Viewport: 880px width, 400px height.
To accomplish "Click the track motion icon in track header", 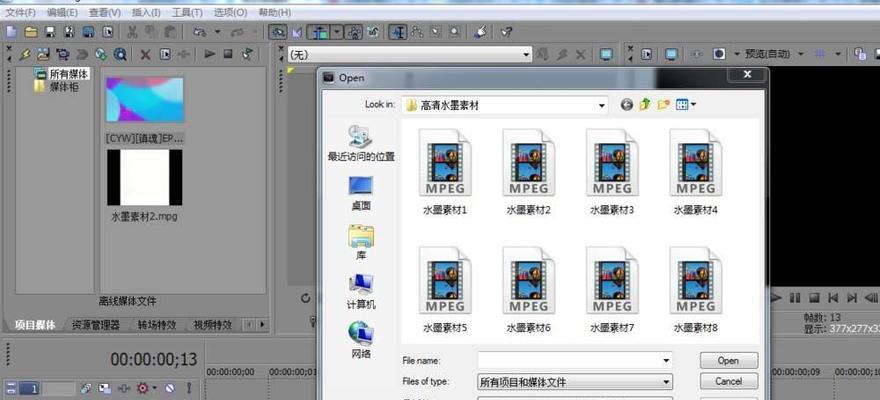I will [x=104, y=388].
